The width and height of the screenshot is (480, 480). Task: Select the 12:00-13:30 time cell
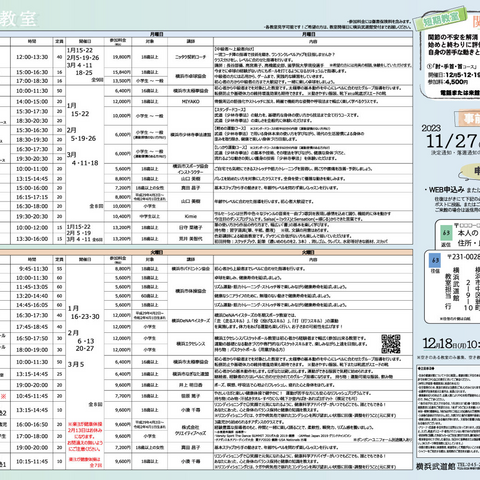32,57
